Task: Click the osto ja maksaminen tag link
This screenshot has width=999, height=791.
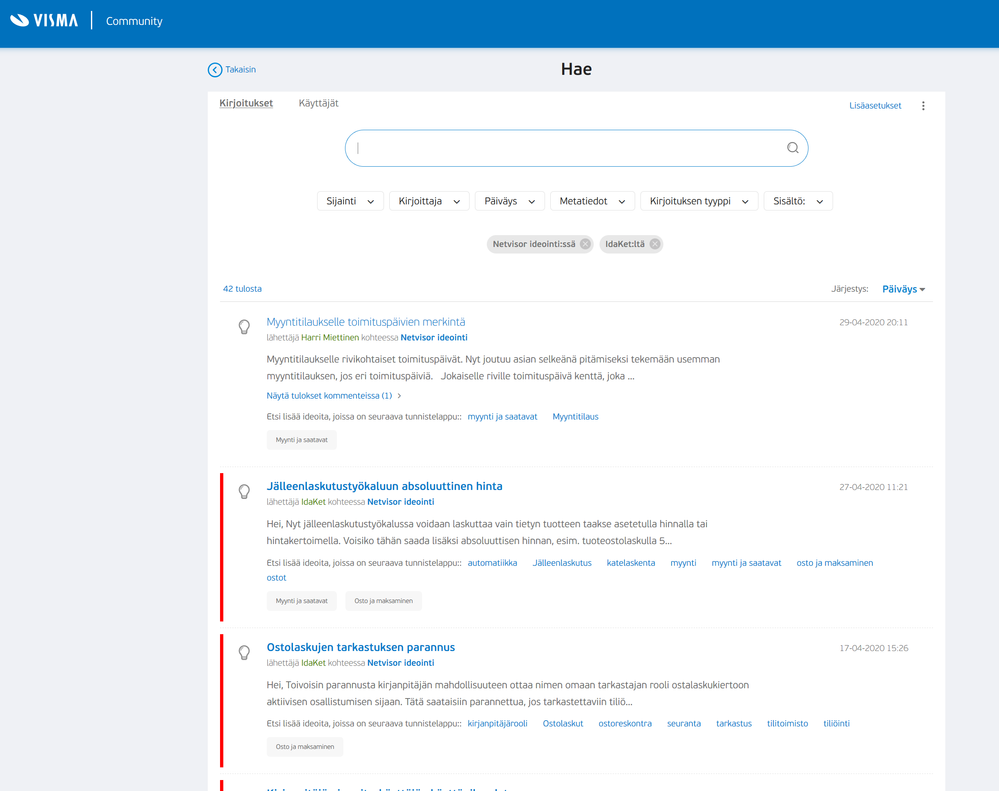Action: click(835, 563)
